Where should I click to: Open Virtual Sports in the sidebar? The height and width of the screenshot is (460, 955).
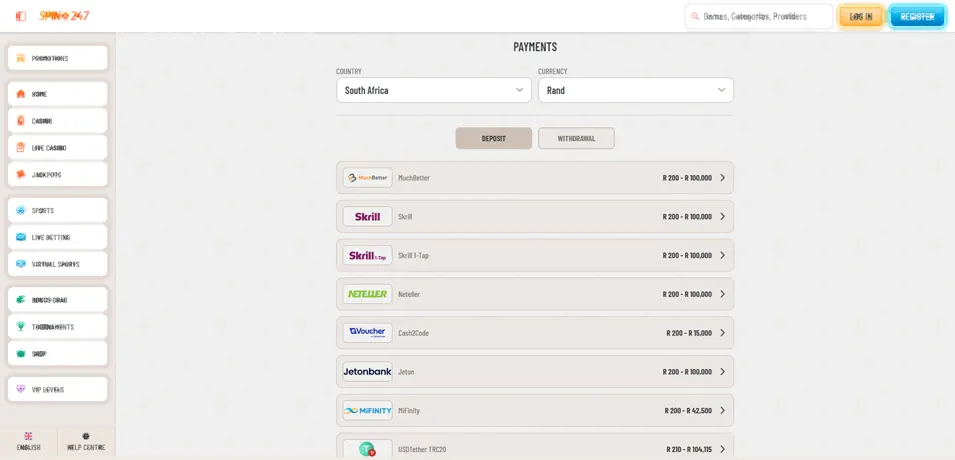57,264
